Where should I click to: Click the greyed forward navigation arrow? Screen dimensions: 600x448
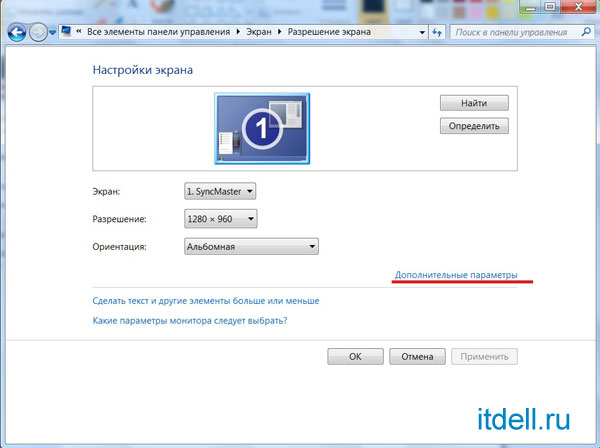(x=38, y=33)
